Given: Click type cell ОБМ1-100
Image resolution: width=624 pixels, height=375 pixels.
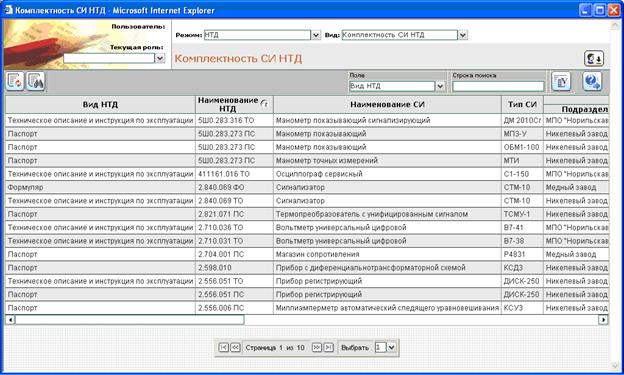Looking at the screenshot, I should (522, 147).
